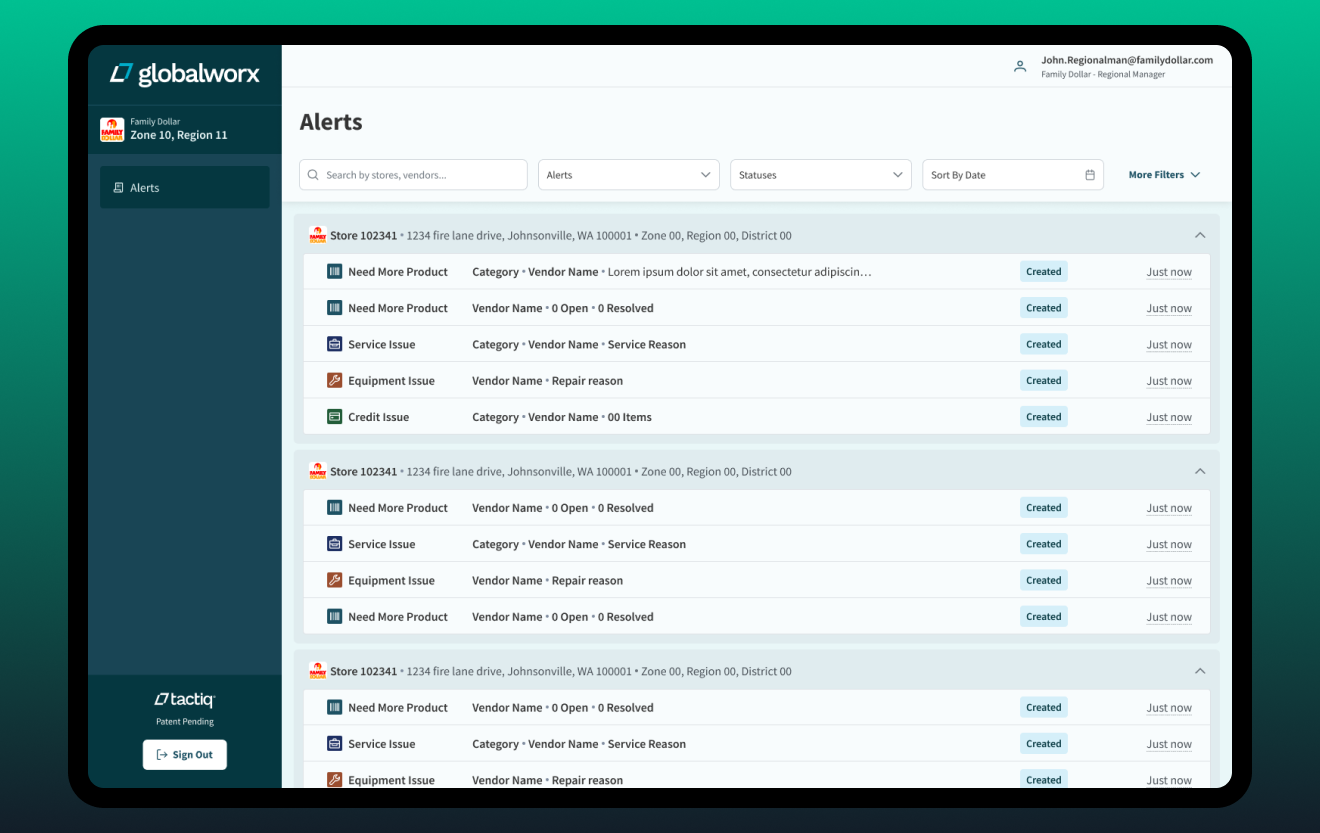Expand More Filters
Viewport: 1320px width, 833px height.
1165,175
